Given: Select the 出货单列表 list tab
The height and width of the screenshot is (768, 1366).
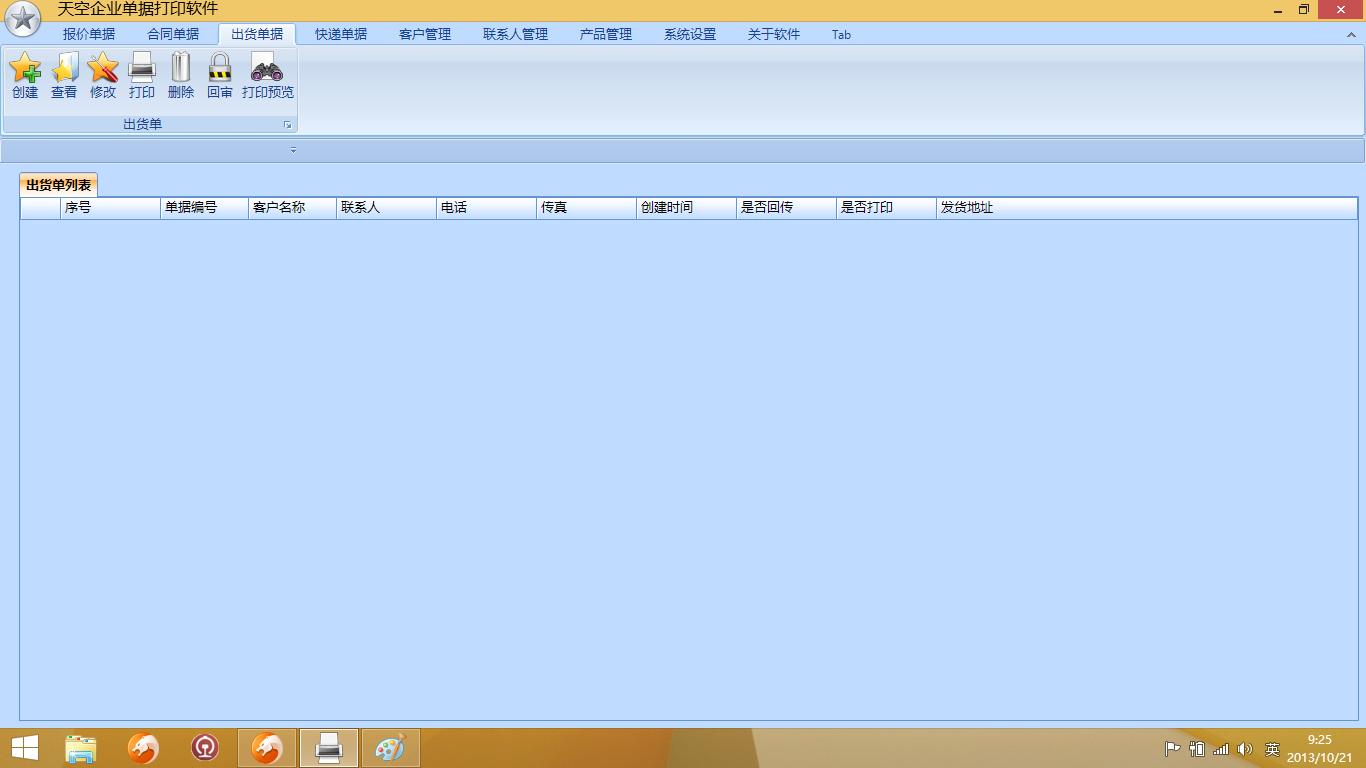Looking at the screenshot, I should [x=58, y=185].
